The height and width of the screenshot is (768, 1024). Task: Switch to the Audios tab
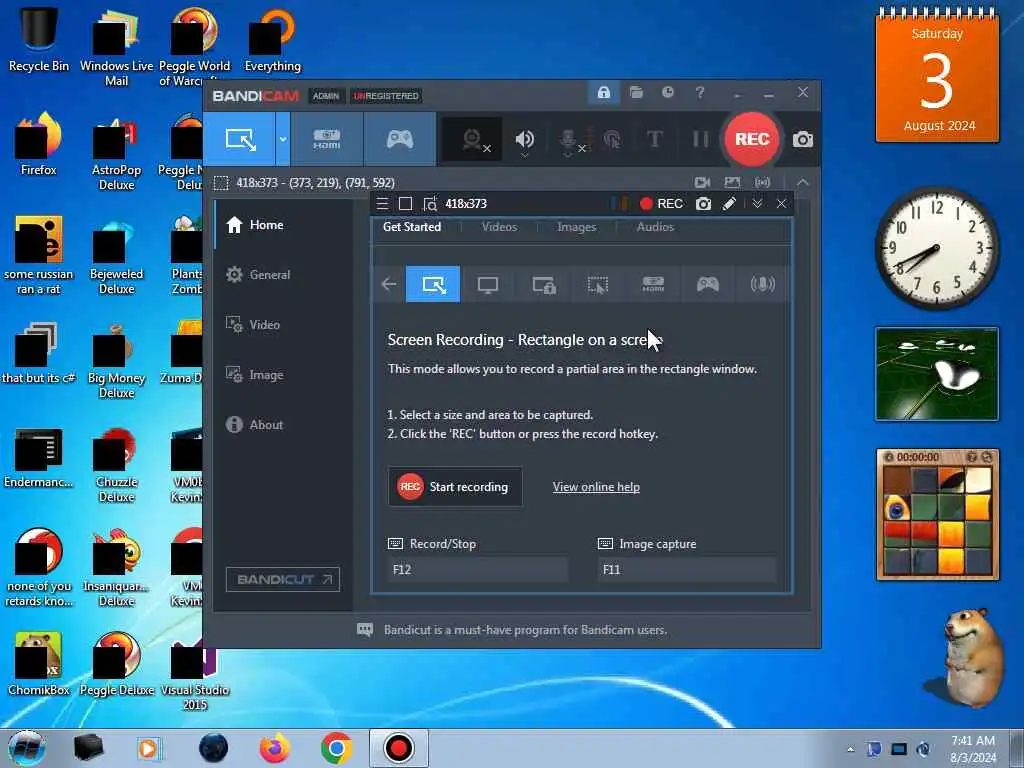[655, 227]
